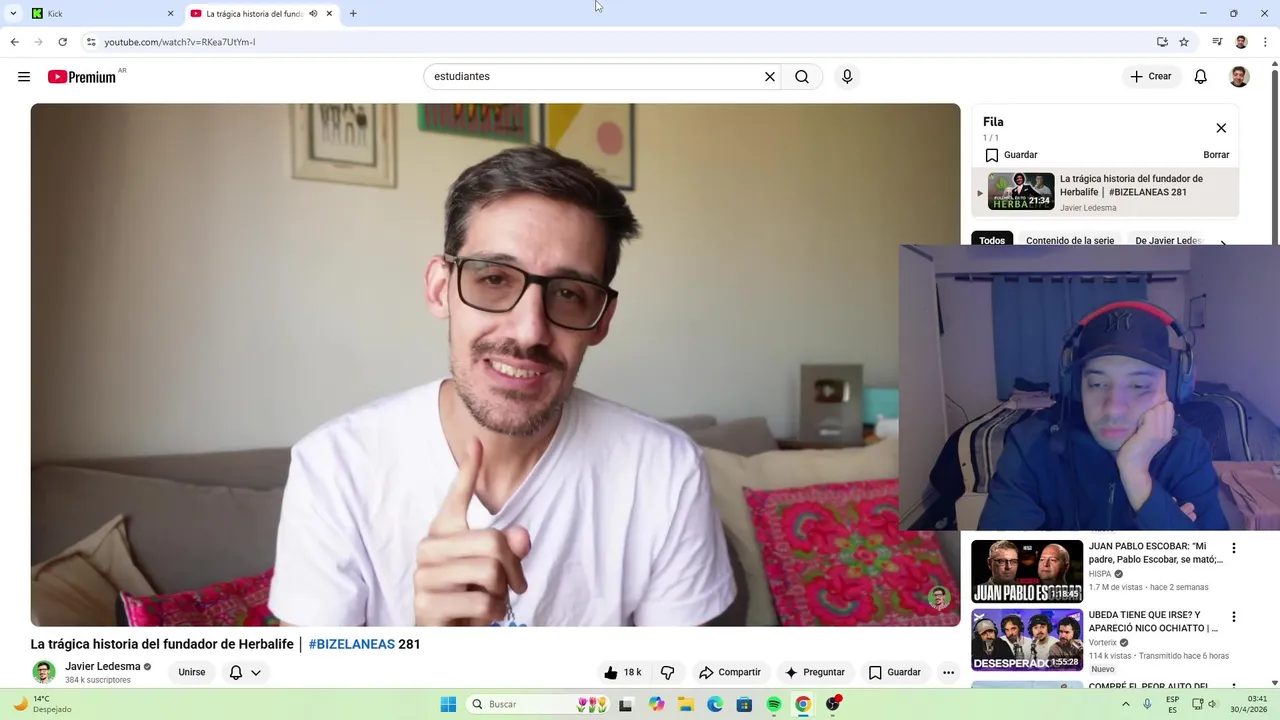Open Javier Ledesma channel avatar
The height and width of the screenshot is (720, 1280).
(44, 672)
